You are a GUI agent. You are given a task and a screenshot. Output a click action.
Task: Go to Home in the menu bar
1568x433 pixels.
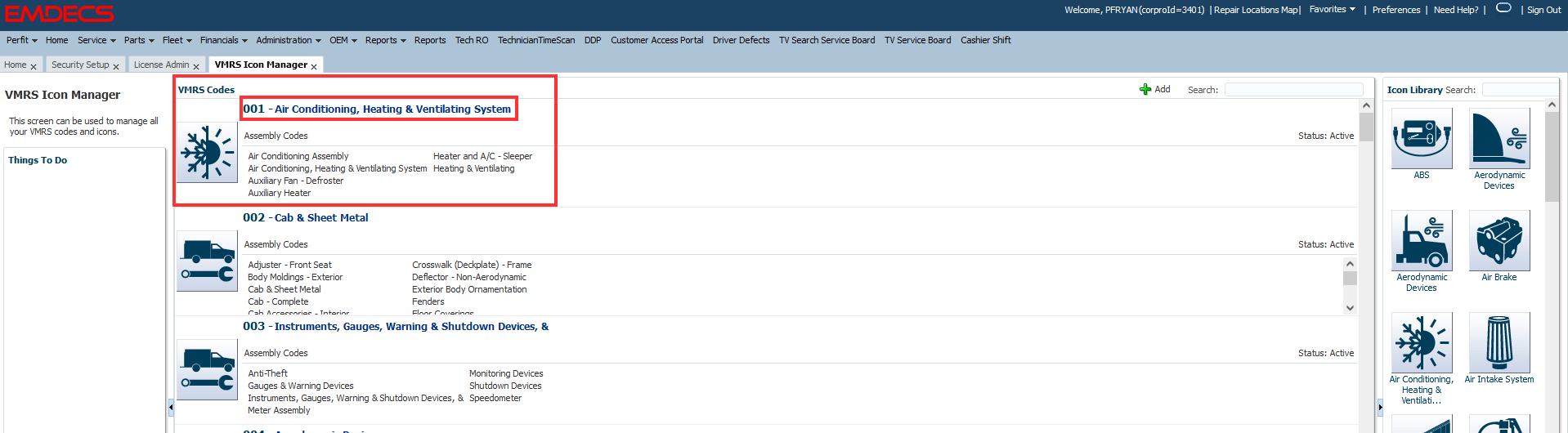tap(57, 40)
